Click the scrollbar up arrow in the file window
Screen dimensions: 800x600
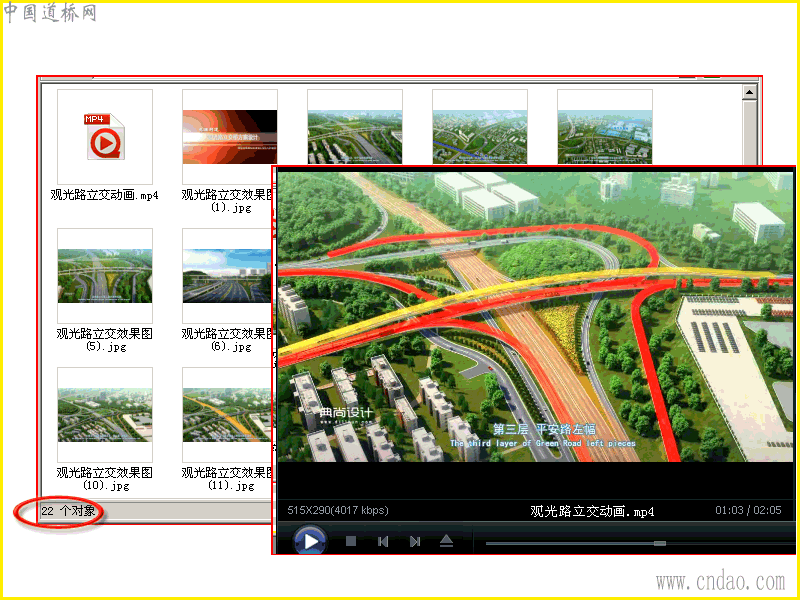pyautogui.click(x=749, y=92)
